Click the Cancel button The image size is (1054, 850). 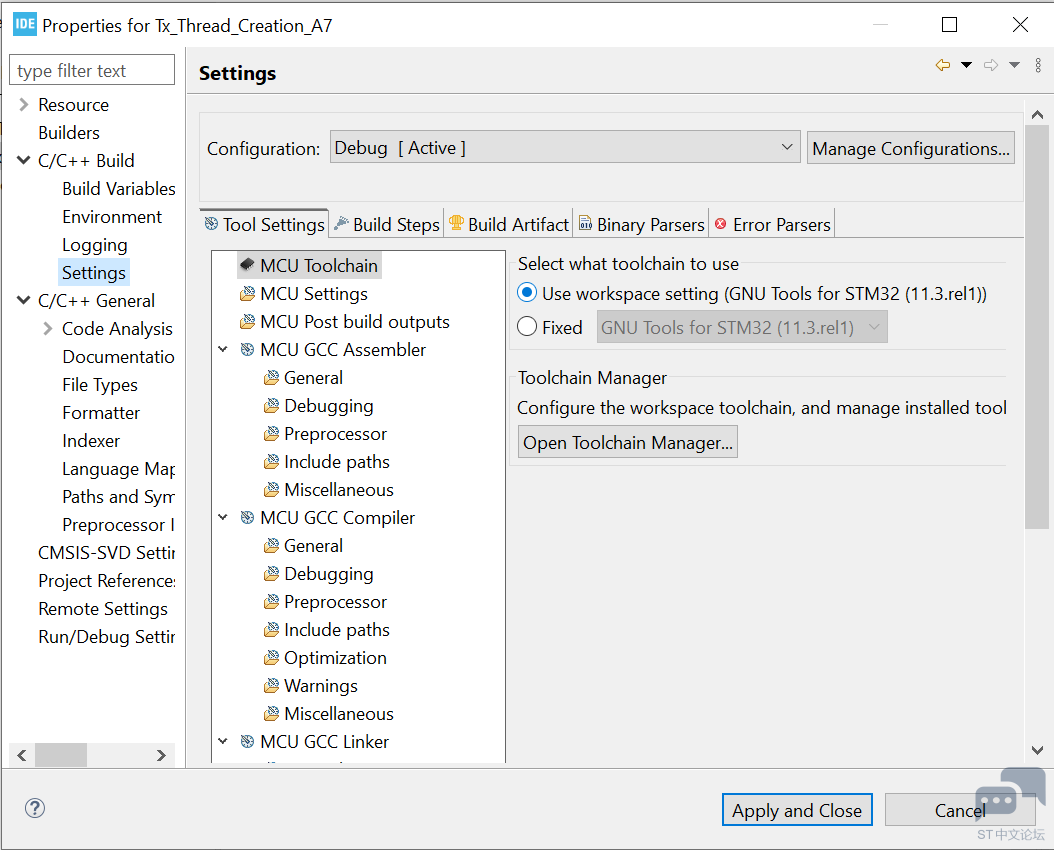tap(960, 810)
